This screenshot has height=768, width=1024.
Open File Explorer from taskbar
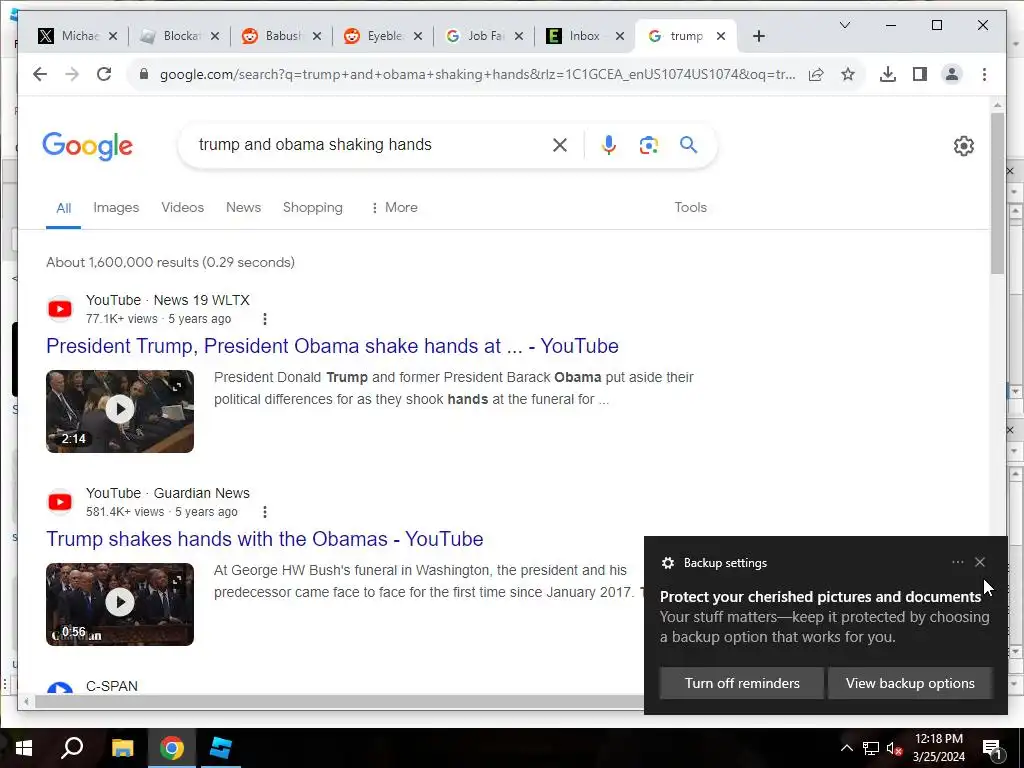pyautogui.click(x=122, y=748)
